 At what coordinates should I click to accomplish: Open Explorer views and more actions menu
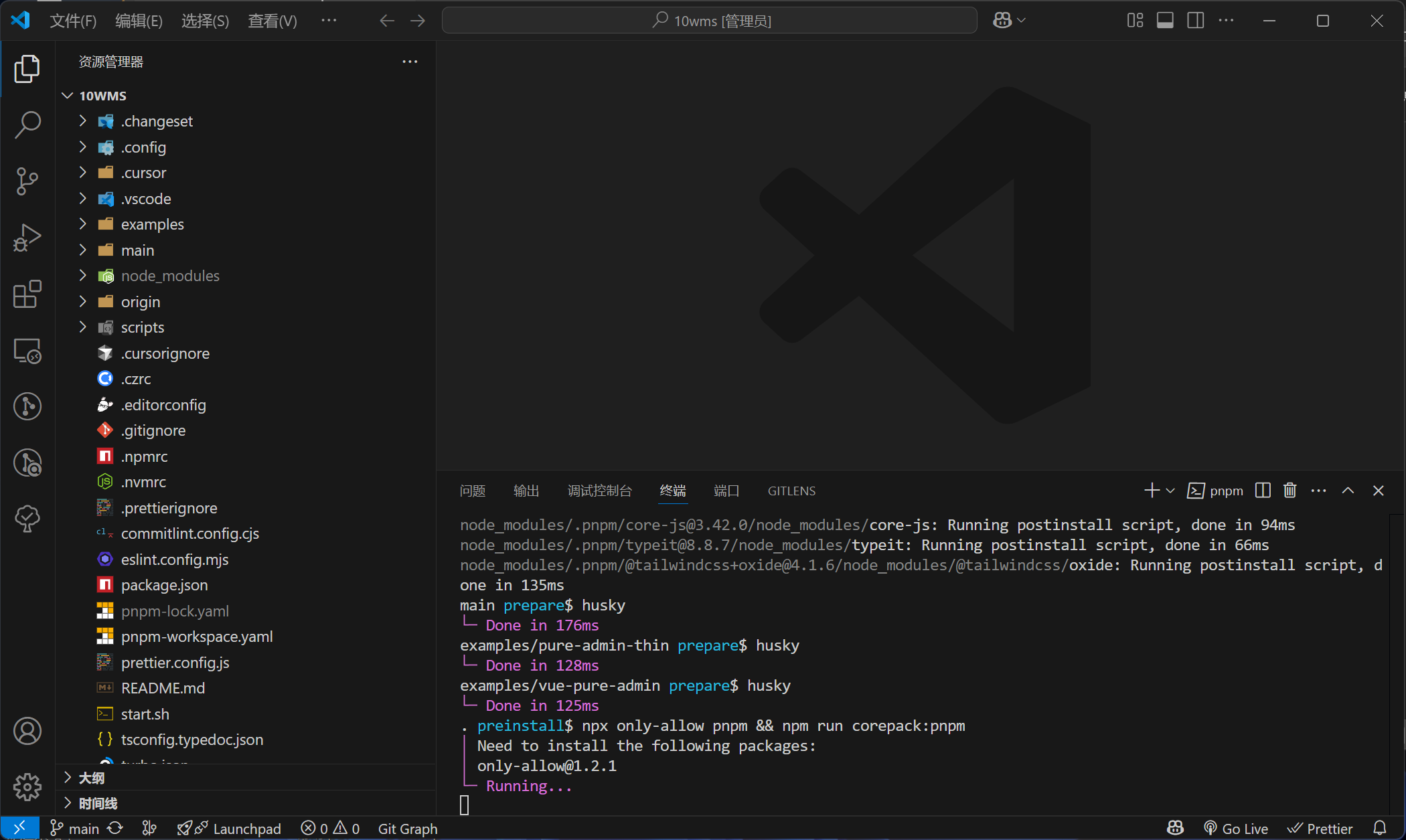click(x=410, y=62)
